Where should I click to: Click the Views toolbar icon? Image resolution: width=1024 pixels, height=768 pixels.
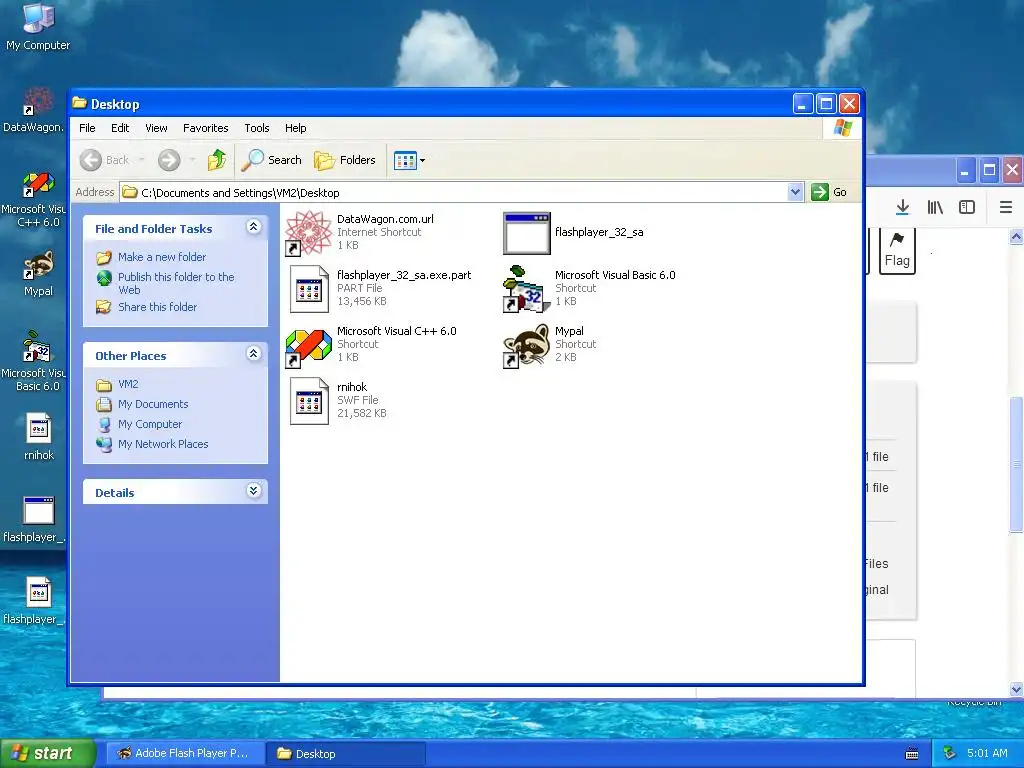coord(405,160)
